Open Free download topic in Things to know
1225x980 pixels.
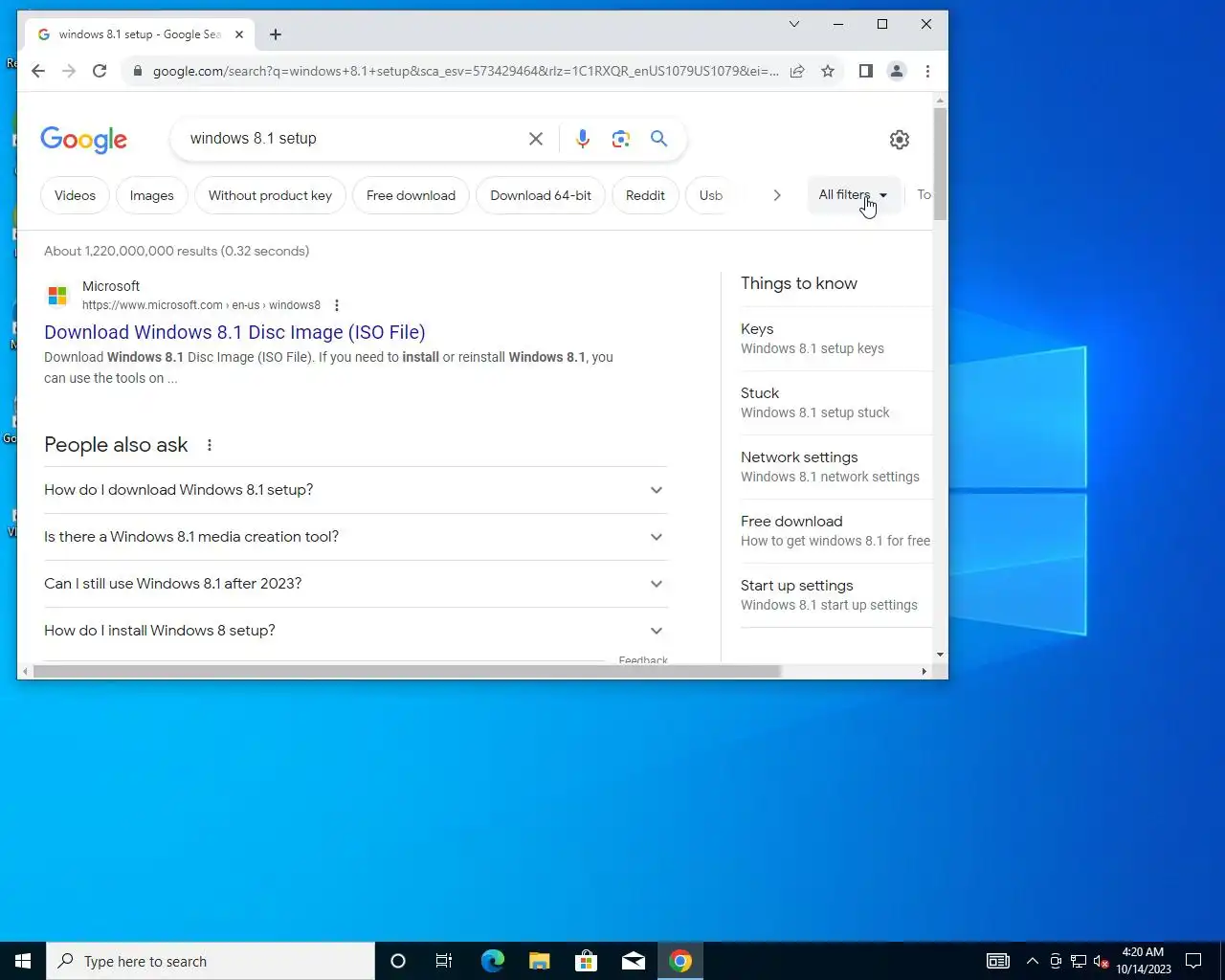tap(835, 531)
